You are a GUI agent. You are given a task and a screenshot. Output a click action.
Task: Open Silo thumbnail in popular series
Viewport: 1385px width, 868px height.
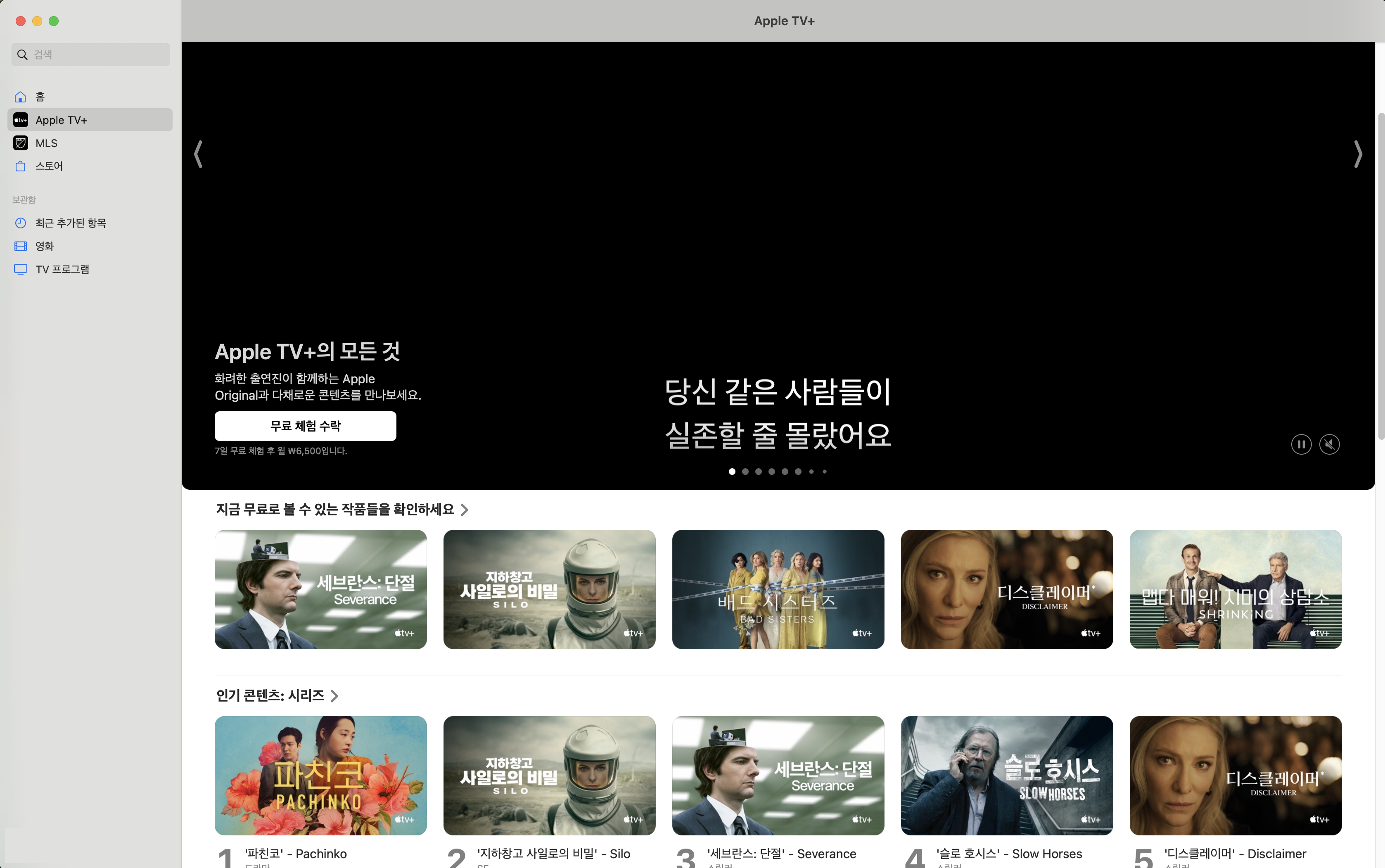(549, 776)
